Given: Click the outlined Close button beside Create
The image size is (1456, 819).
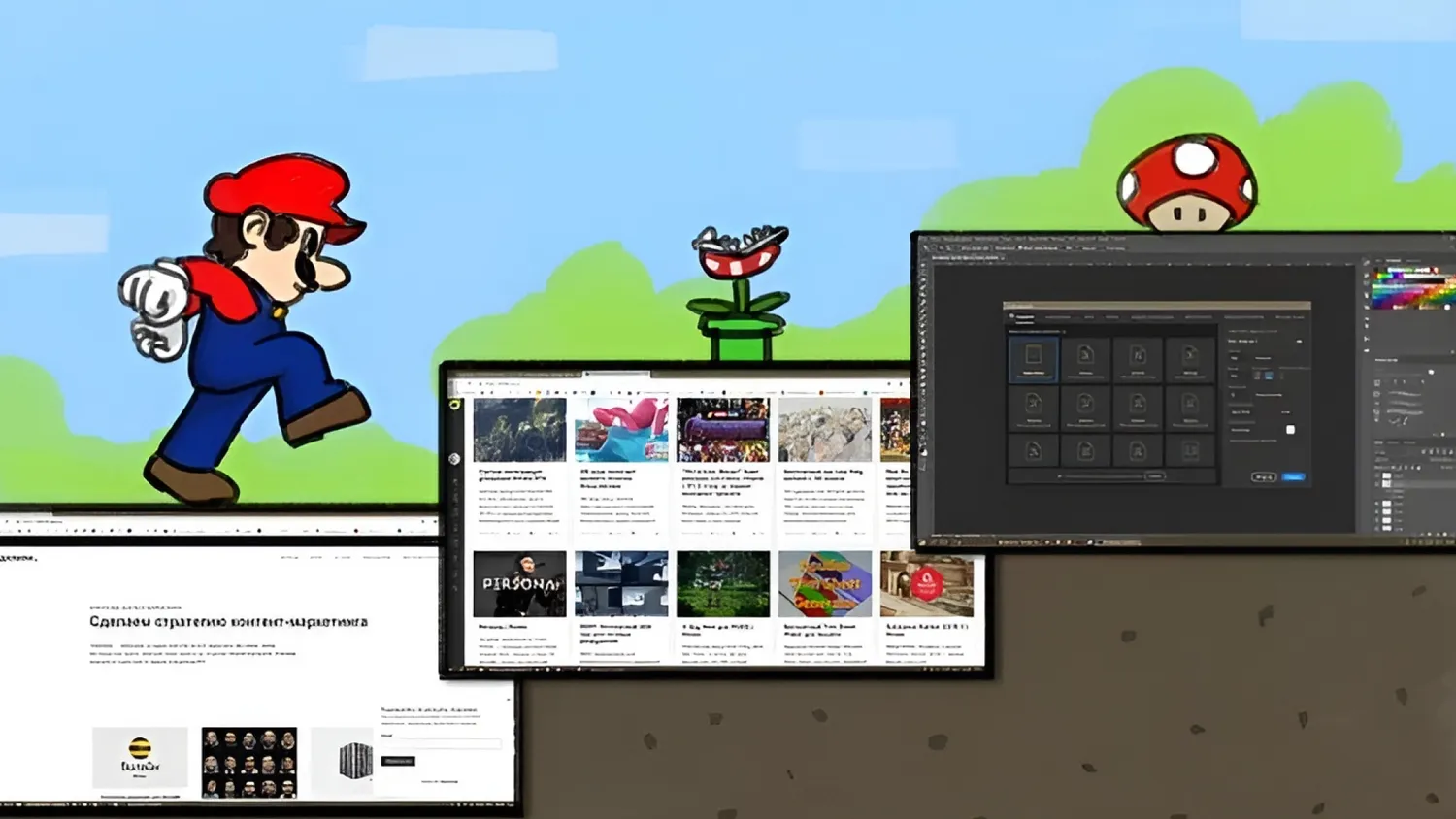Looking at the screenshot, I should tap(1264, 476).
